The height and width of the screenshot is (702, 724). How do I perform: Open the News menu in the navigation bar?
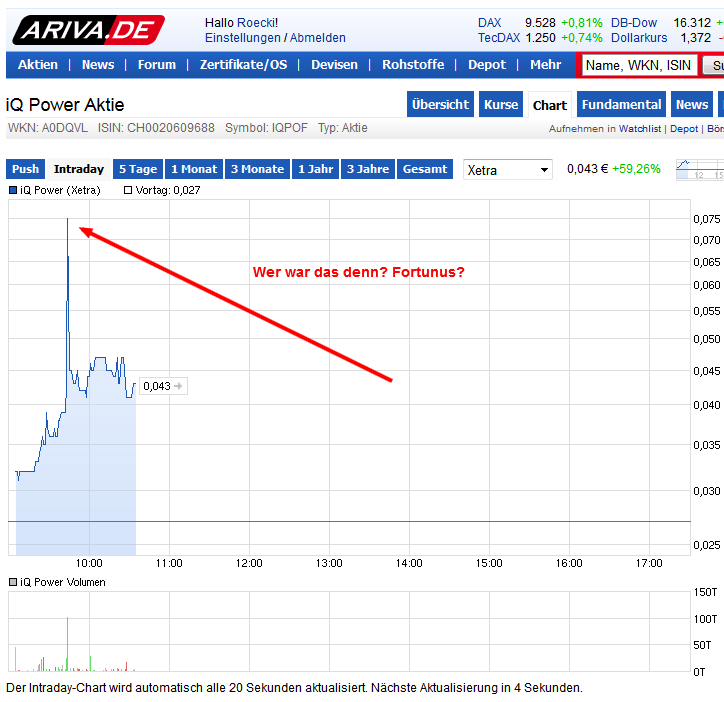pos(98,65)
